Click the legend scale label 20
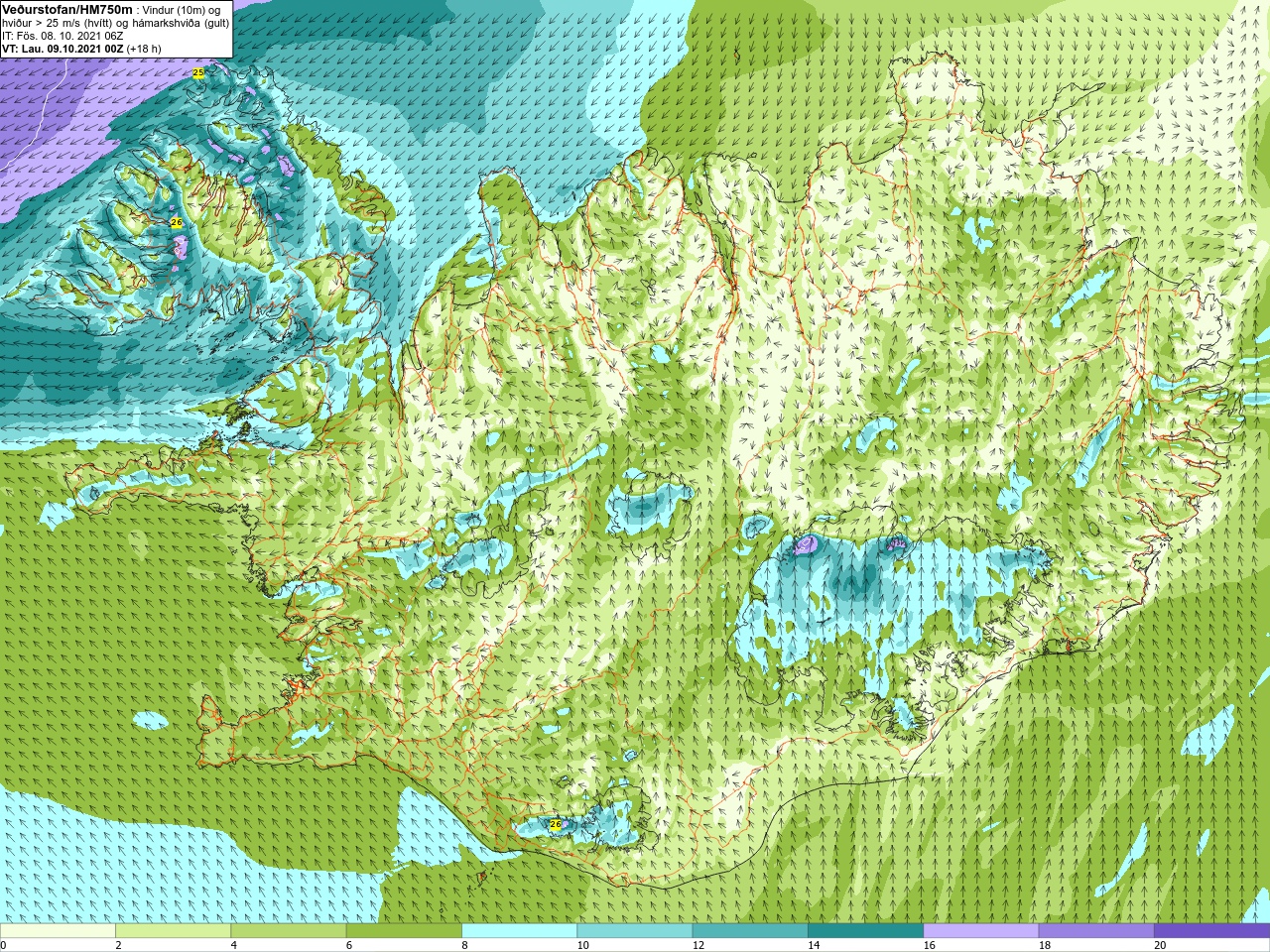The image size is (1270, 952). click(x=1160, y=945)
